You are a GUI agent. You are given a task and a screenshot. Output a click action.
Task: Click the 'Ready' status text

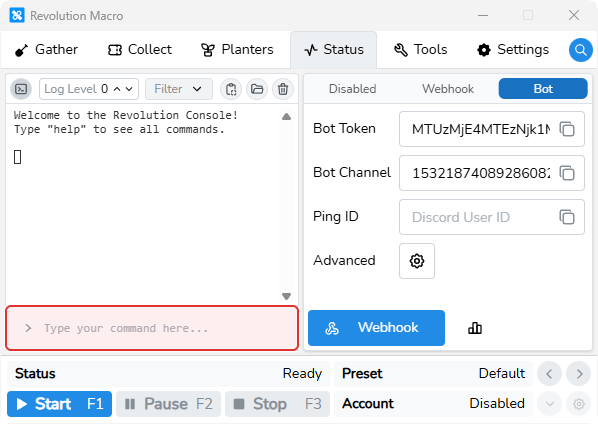(302, 374)
